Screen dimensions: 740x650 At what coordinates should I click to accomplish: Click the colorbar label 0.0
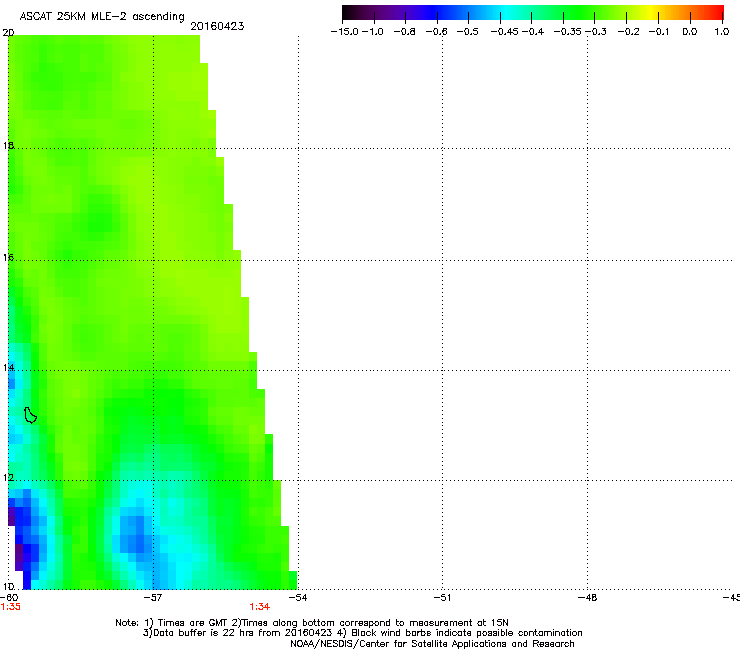click(x=690, y=32)
